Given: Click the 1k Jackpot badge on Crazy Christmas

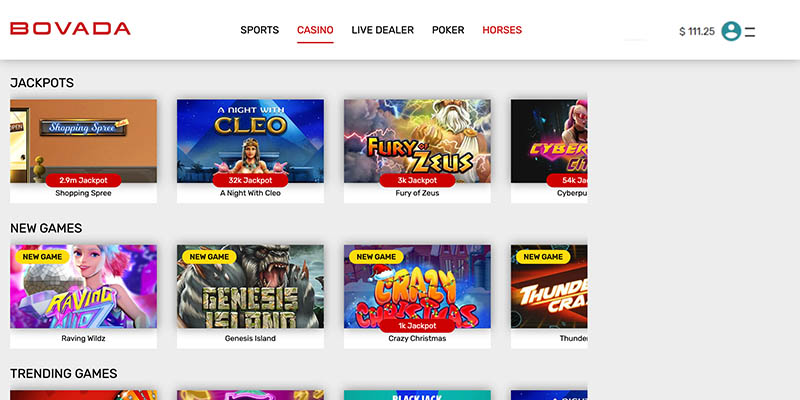Looking at the screenshot, I should [417, 326].
